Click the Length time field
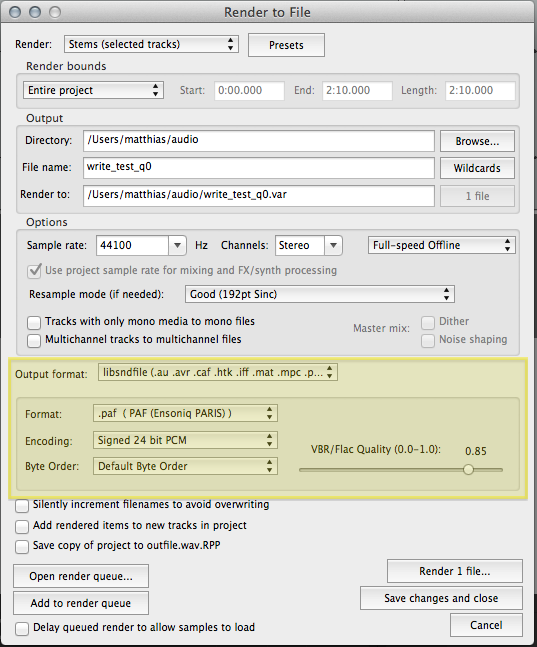The height and width of the screenshot is (647, 537). [480, 90]
